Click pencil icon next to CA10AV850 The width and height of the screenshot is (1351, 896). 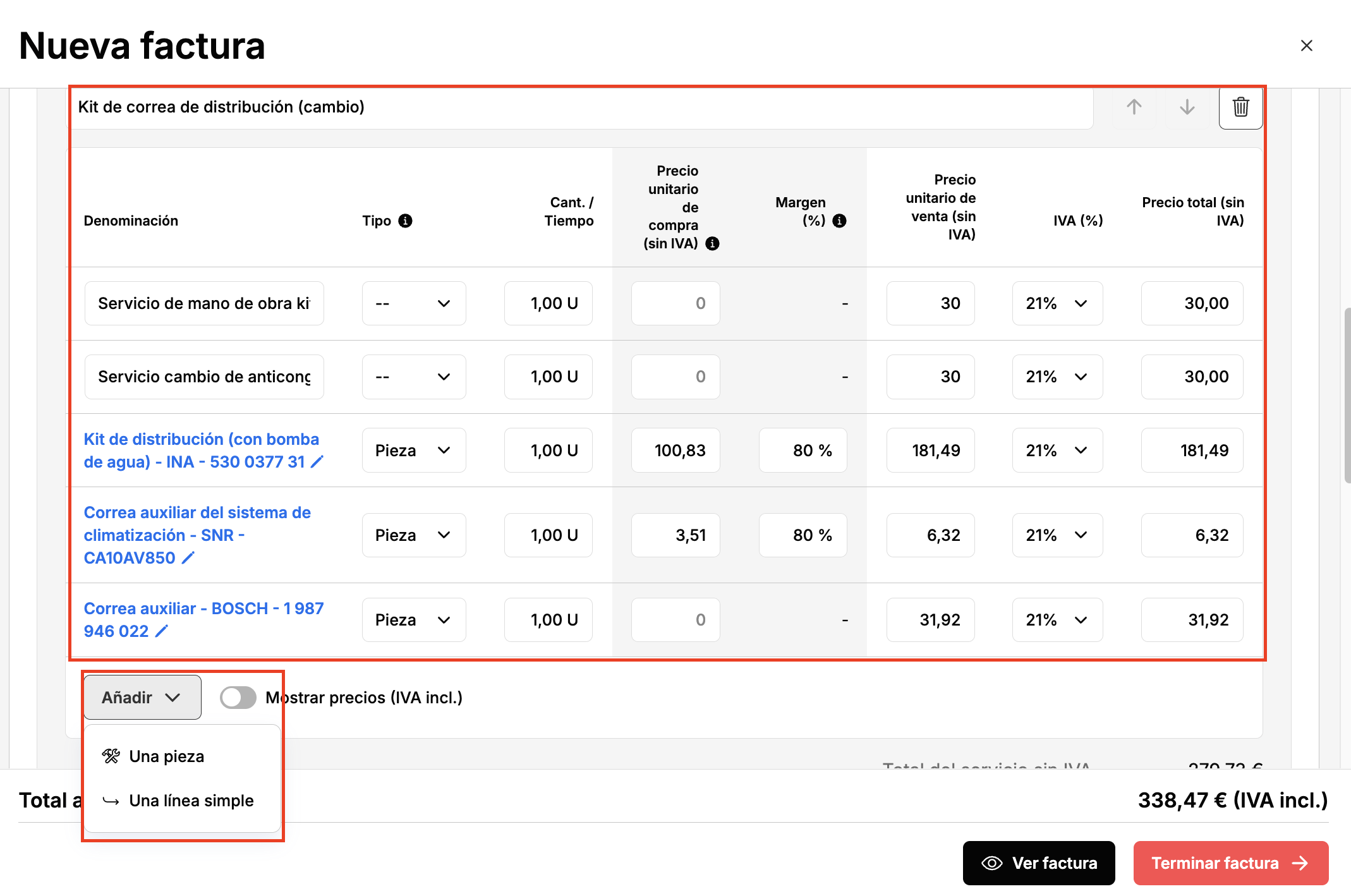(188, 558)
